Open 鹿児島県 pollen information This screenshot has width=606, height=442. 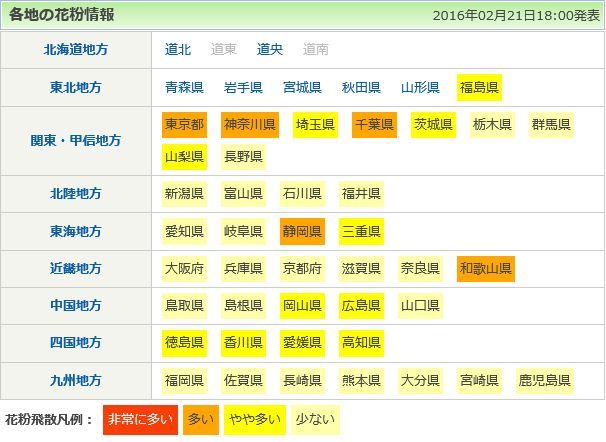(x=545, y=381)
